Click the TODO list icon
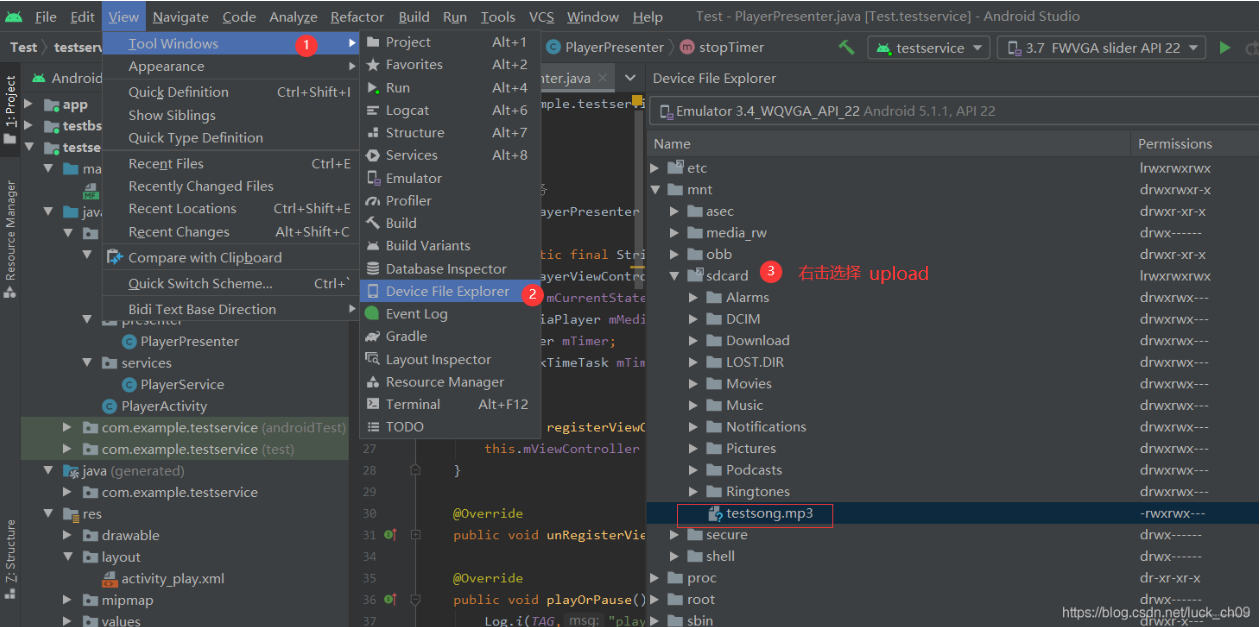Image resolution: width=1260 pixels, height=627 pixels. pyautogui.click(x=373, y=426)
